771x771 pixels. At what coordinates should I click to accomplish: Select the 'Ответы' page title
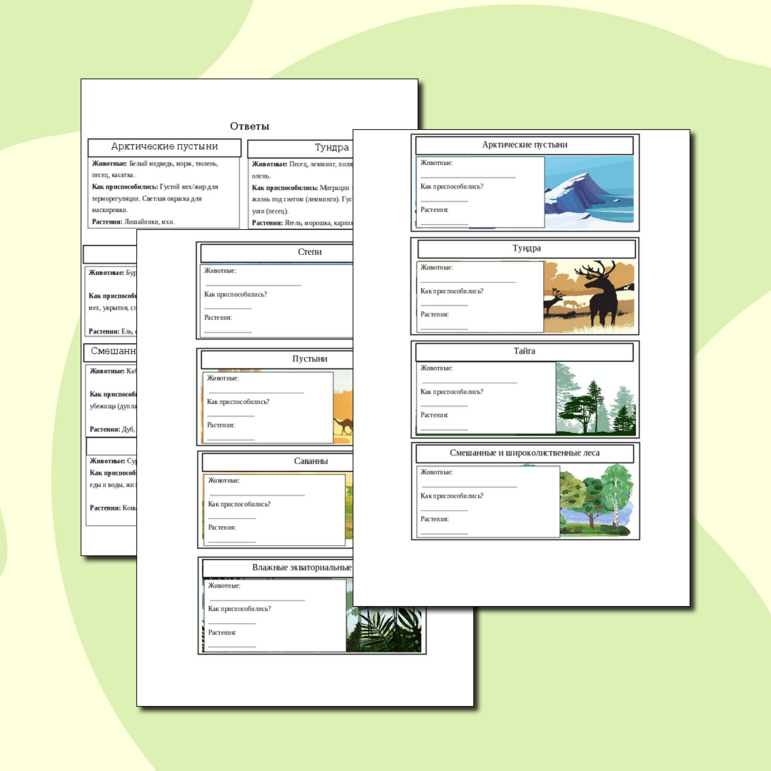[x=249, y=126]
